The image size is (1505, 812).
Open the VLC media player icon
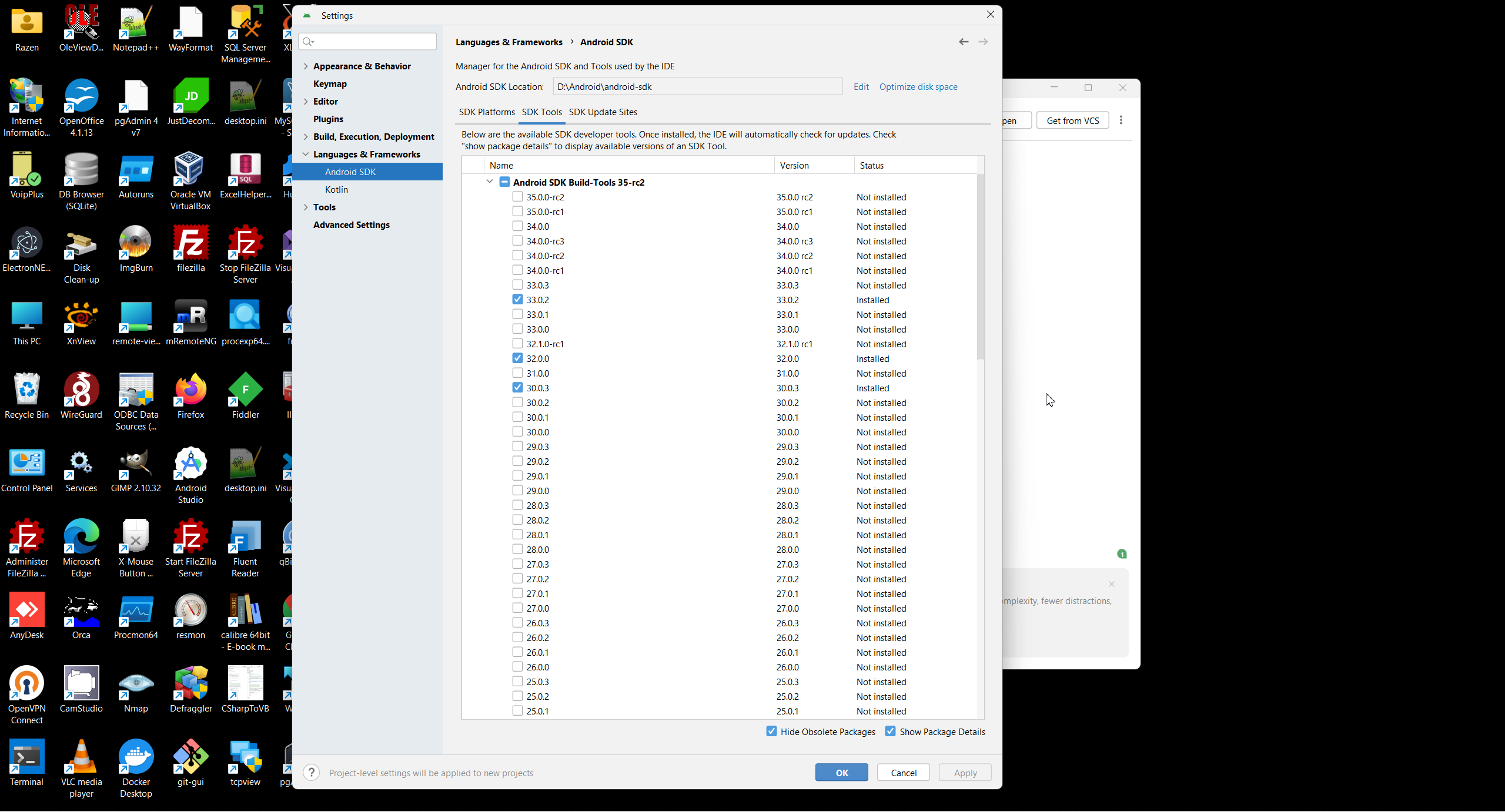point(81,757)
